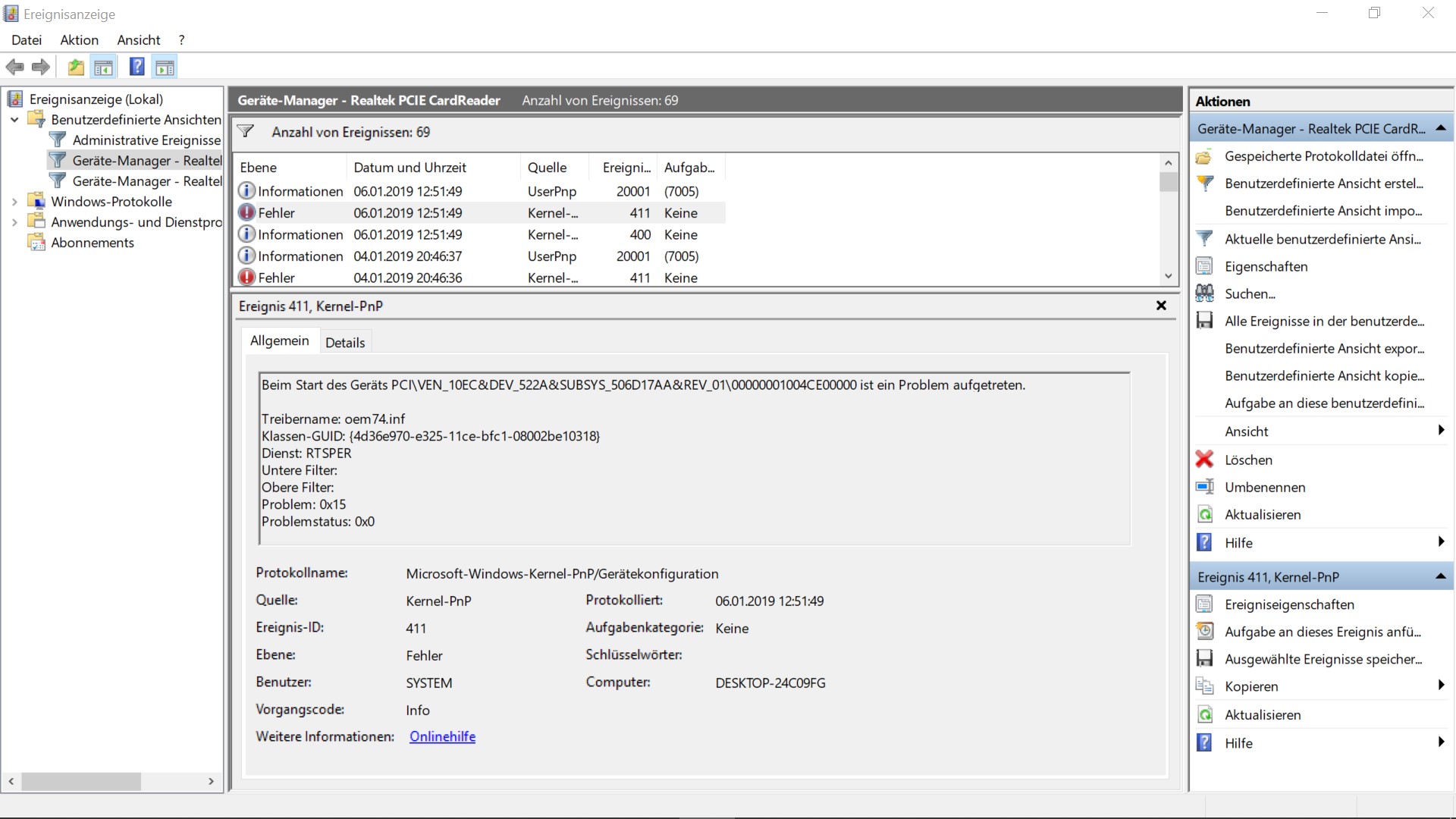Click the binoculars Suchen icon
1456x819 pixels.
coord(1204,293)
